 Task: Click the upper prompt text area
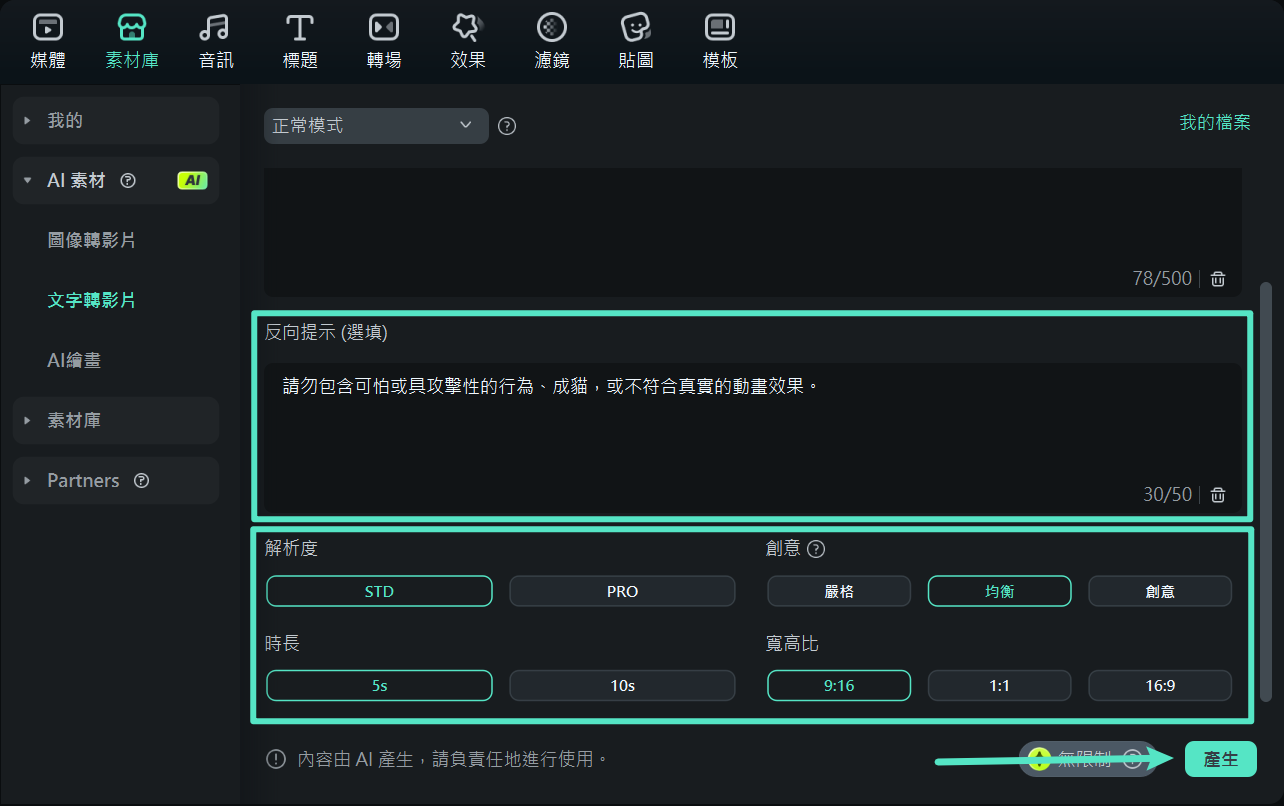[x=752, y=232]
